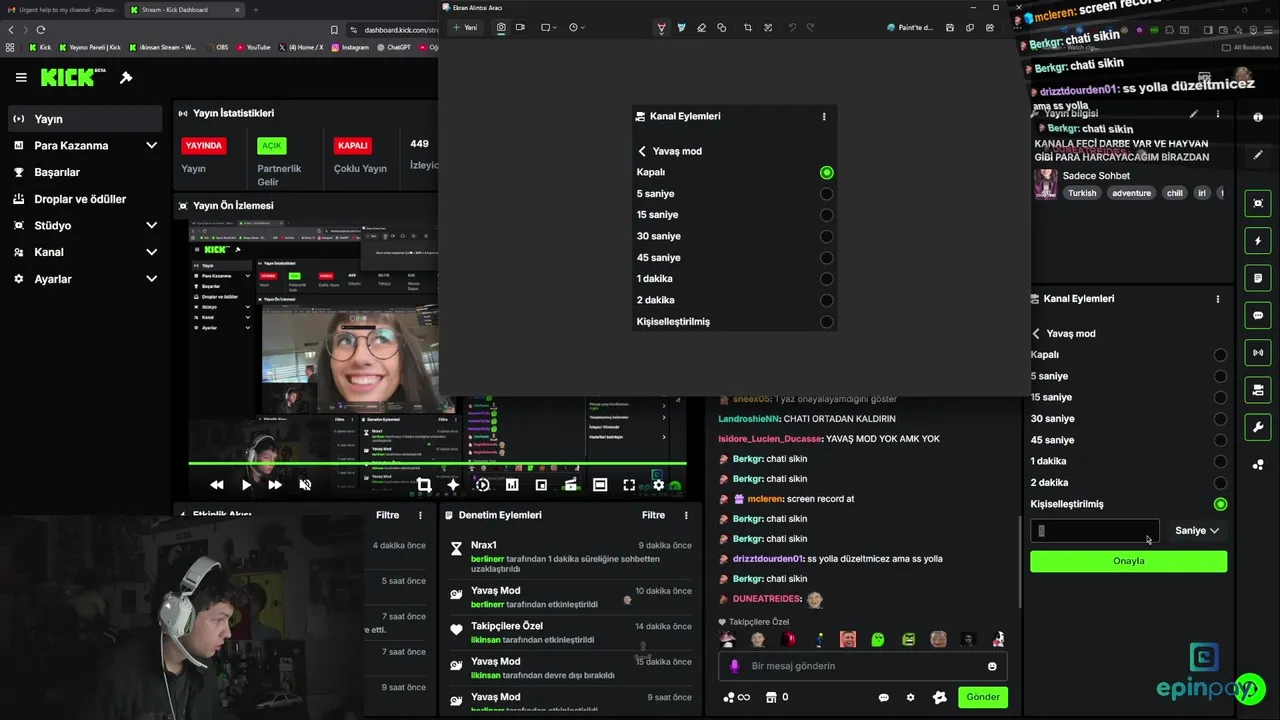The width and height of the screenshot is (1280, 720).
Task: Open the ChatGPT bookmark in the bookmarks bar
Action: click(392, 47)
